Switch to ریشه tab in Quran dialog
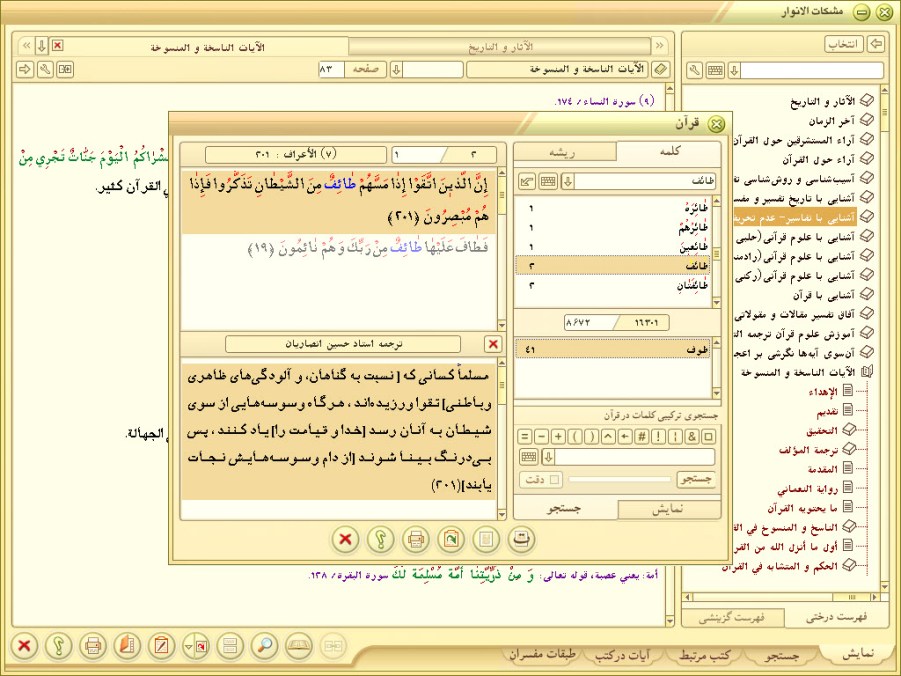Image resolution: width=901 pixels, height=676 pixels. tap(564, 152)
